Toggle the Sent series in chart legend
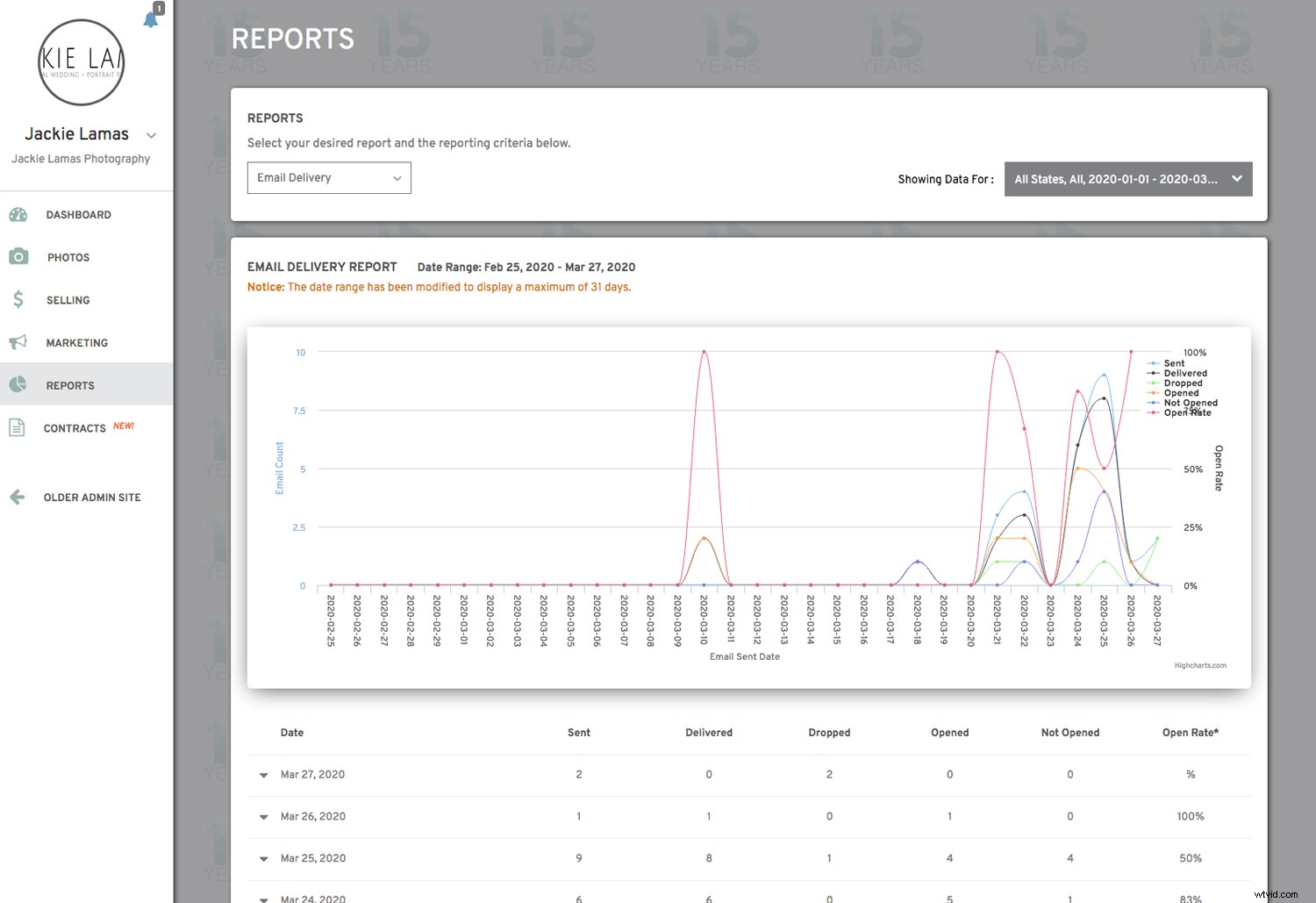 [1173, 363]
